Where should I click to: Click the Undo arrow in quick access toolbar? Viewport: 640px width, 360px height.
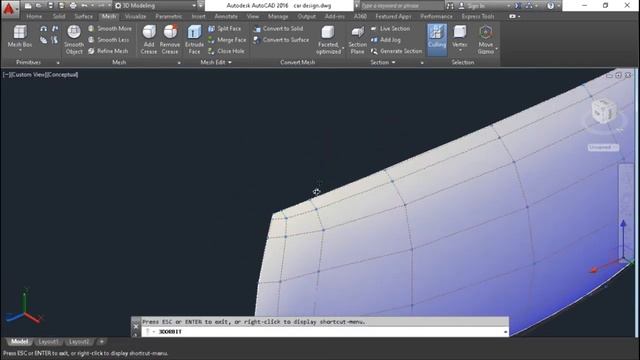84,6
